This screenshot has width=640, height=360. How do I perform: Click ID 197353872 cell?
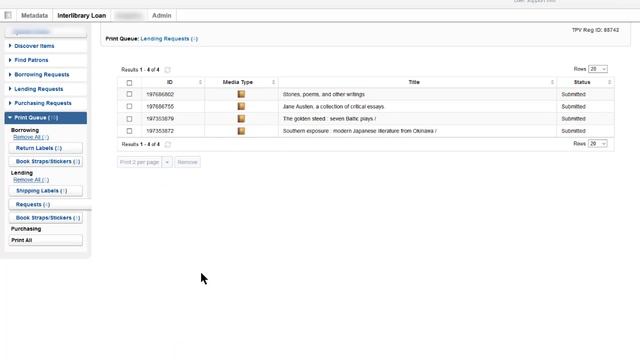click(160, 131)
